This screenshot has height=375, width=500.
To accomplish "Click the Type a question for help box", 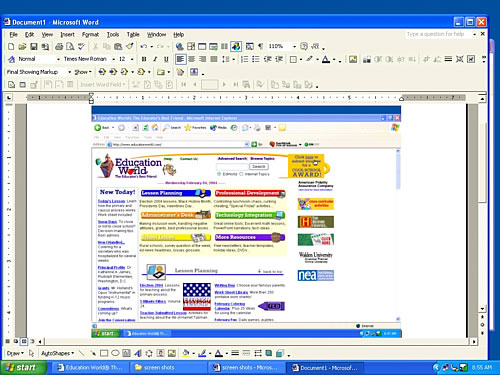I will coord(437,34).
